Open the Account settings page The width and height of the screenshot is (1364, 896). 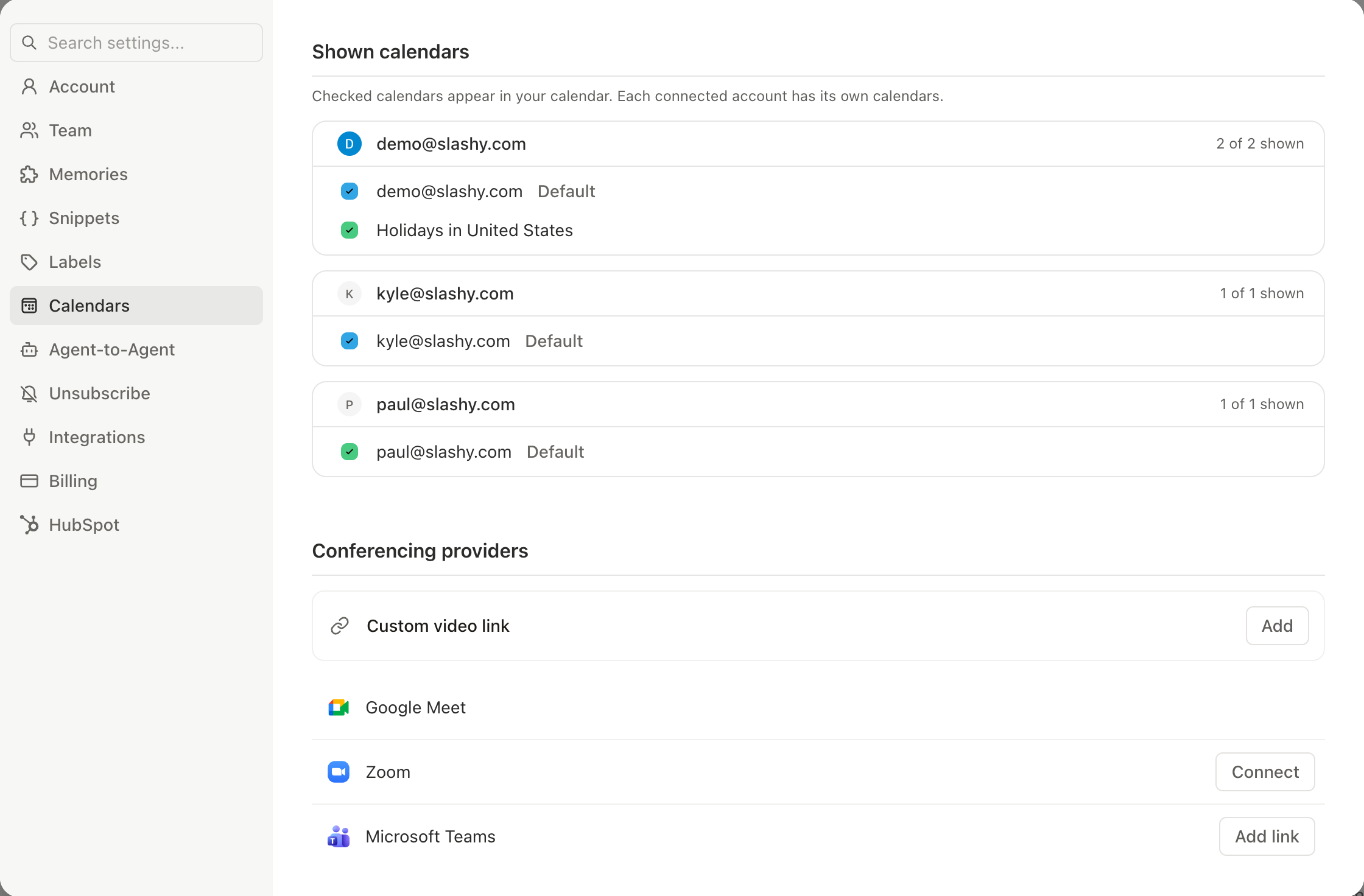tap(136, 86)
